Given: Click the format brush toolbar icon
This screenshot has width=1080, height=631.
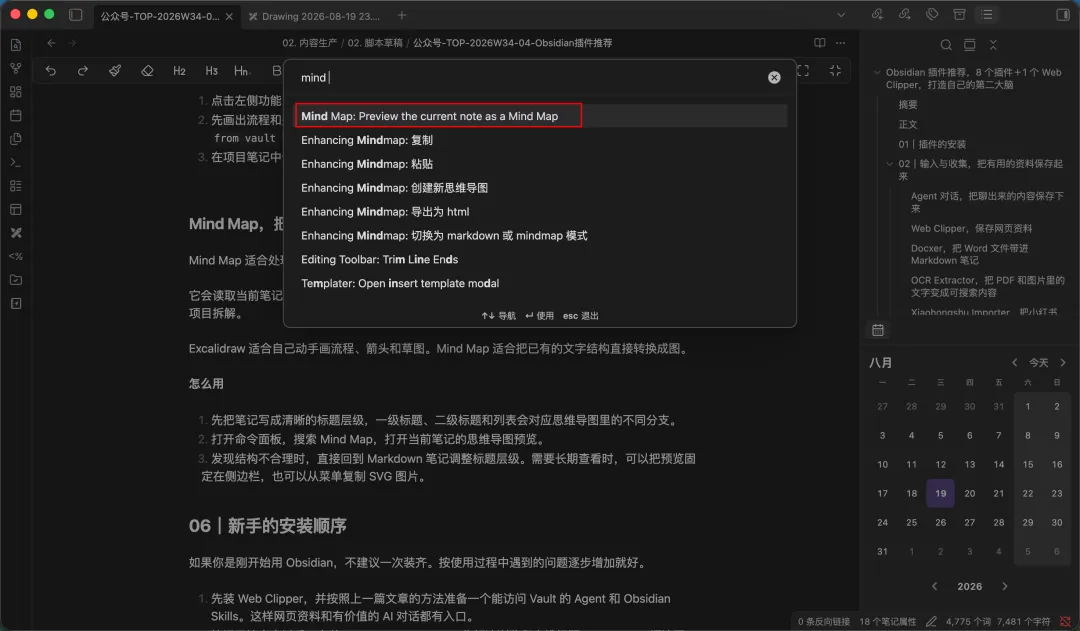Looking at the screenshot, I should 115,70.
